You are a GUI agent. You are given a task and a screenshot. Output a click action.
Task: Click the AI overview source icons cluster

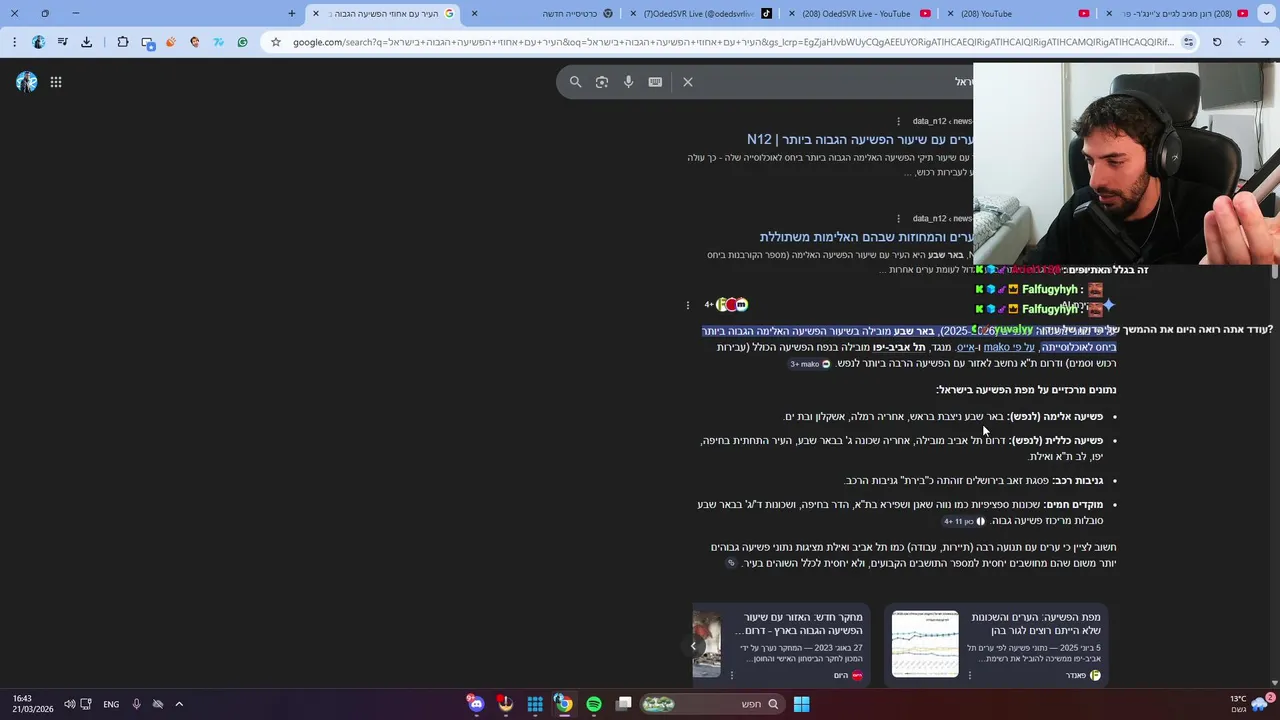tap(727, 305)
